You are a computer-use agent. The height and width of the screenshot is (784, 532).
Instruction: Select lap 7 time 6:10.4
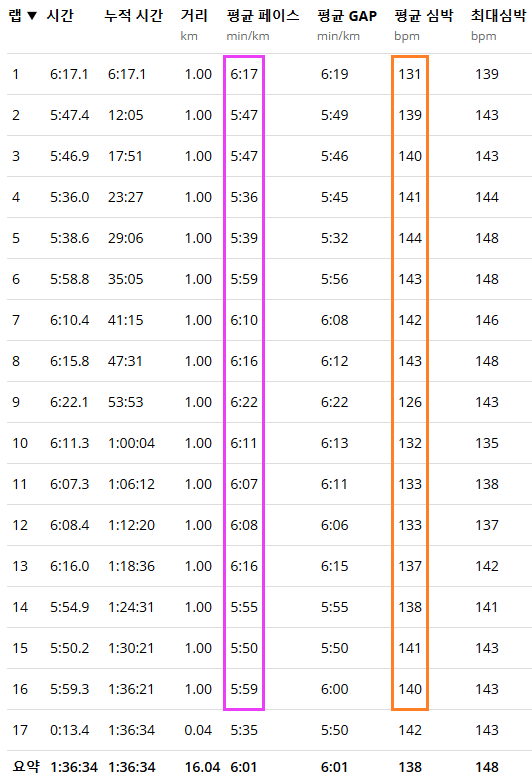pos(70,320)
